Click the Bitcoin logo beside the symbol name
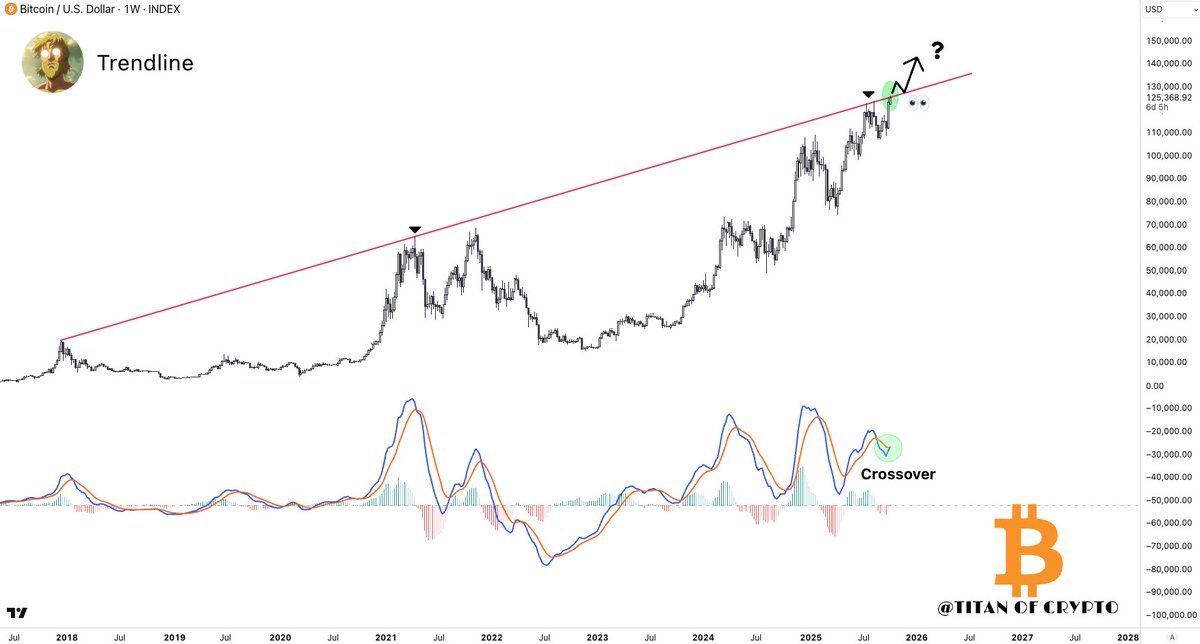This screenshot has height=644, width=1200. (9, 9)
